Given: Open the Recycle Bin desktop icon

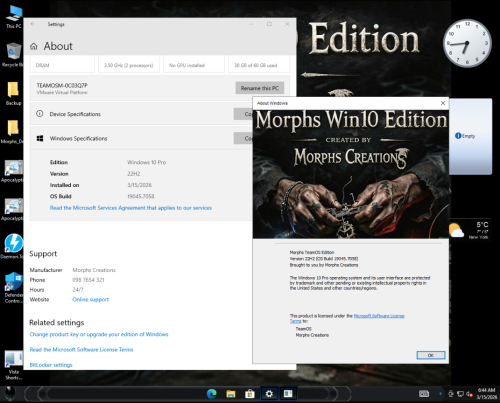Looking at the screenshot, I should point(13,55).
